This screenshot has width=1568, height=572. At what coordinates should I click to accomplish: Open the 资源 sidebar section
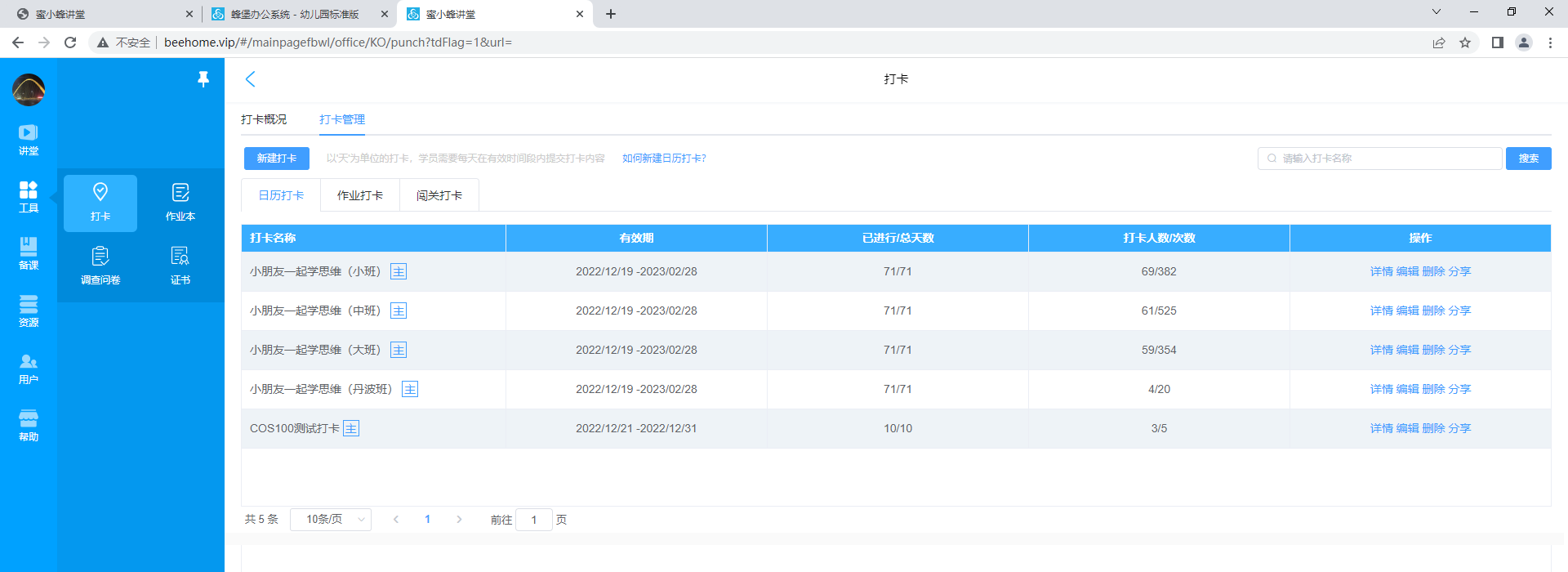pos(29,311)
